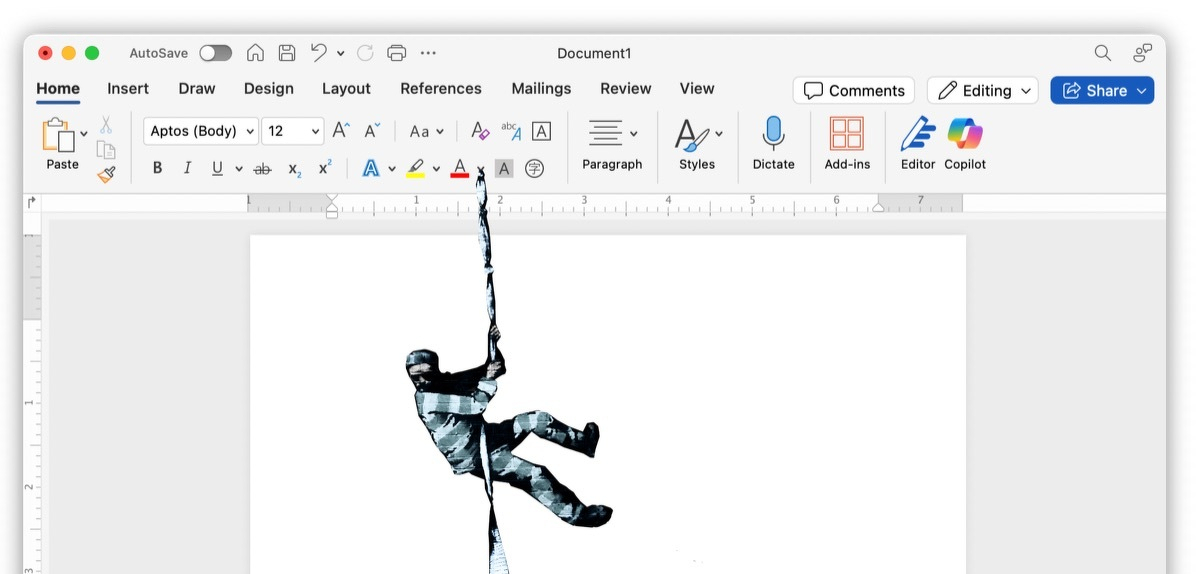Switch to the Mailings tab
Image resolution: width=1200 pixels, height=574 pixels.
[x=541, y=88]
